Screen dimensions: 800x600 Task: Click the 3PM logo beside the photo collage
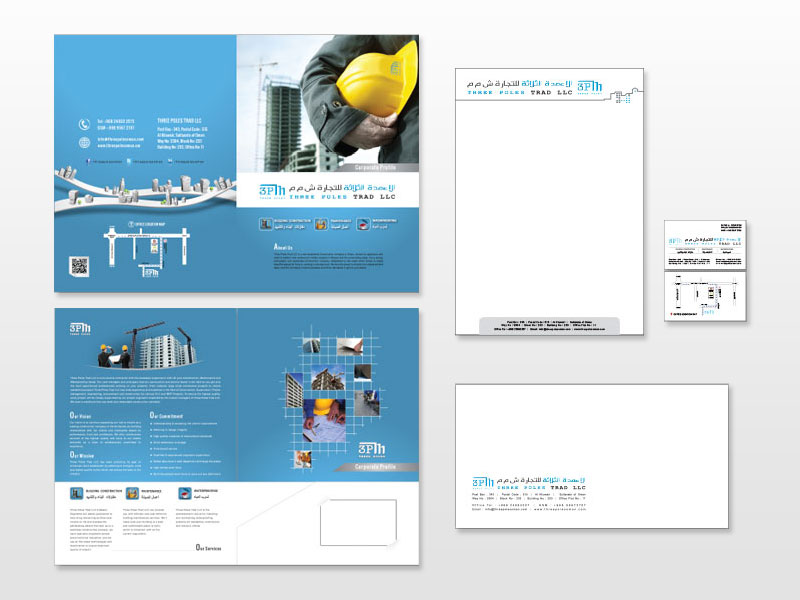tap(371, 449)
